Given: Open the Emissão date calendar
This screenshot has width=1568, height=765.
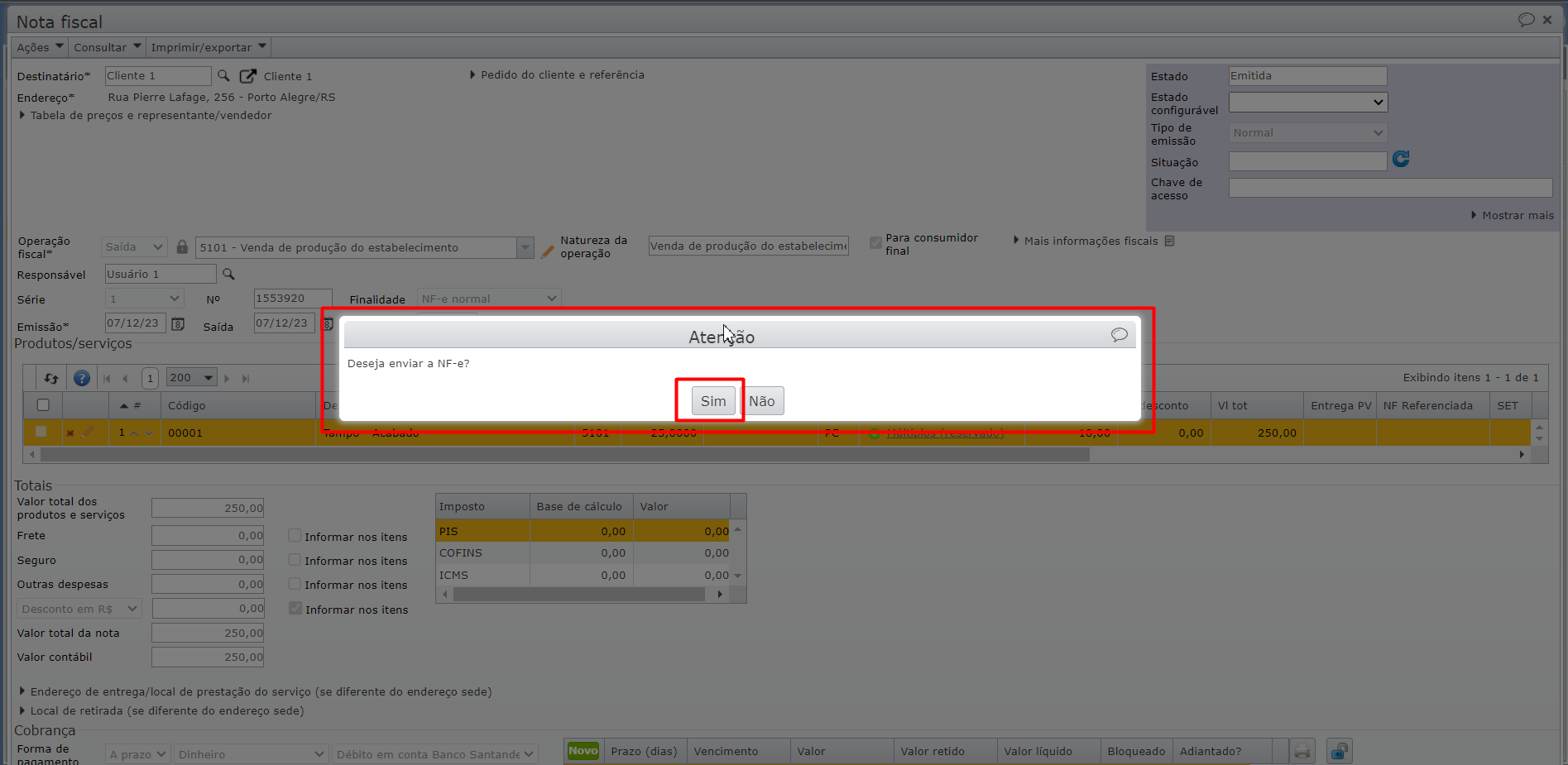Looking at the screenshot, I should pos(178,323).
